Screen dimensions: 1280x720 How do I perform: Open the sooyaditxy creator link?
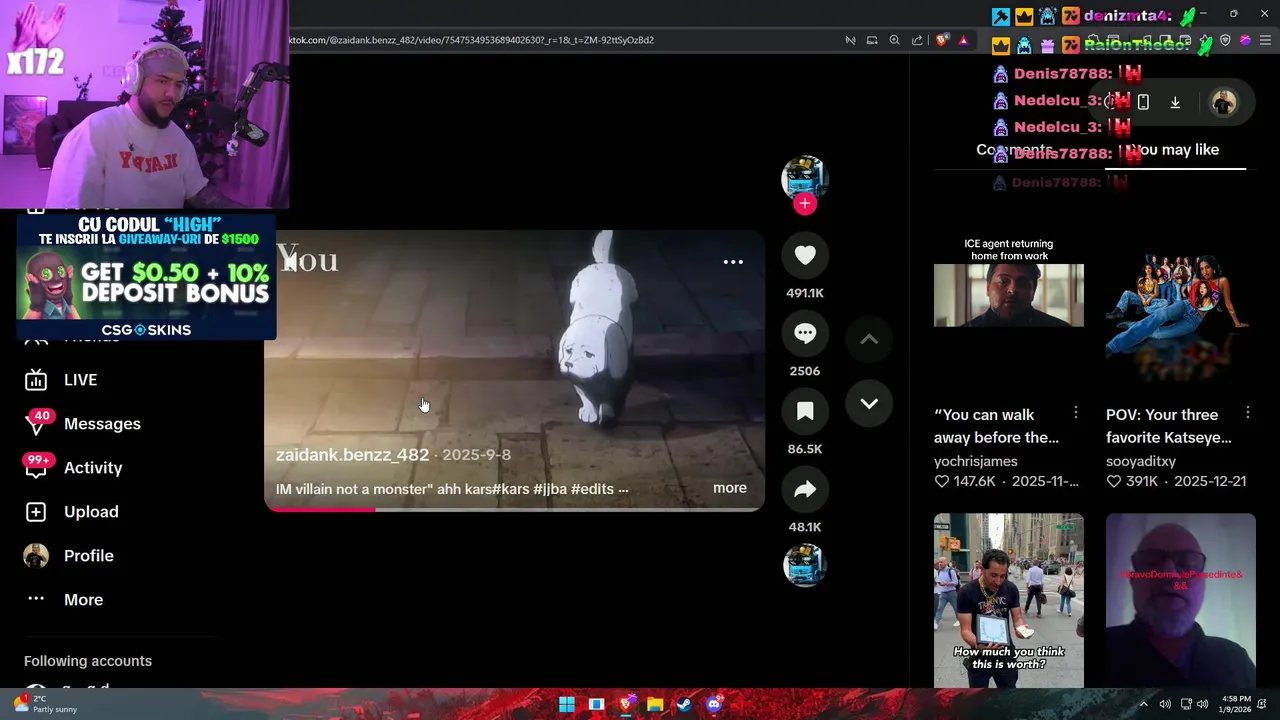coord(1141,462)
